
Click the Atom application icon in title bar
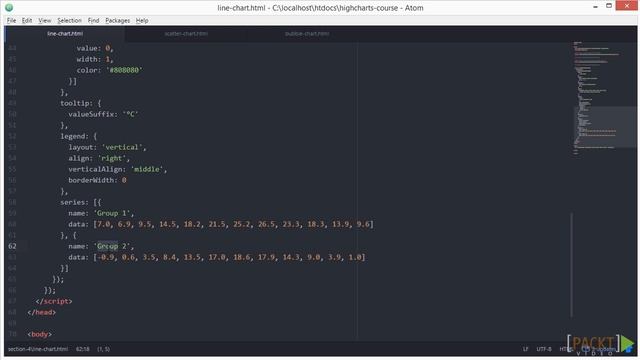(9, 8)
